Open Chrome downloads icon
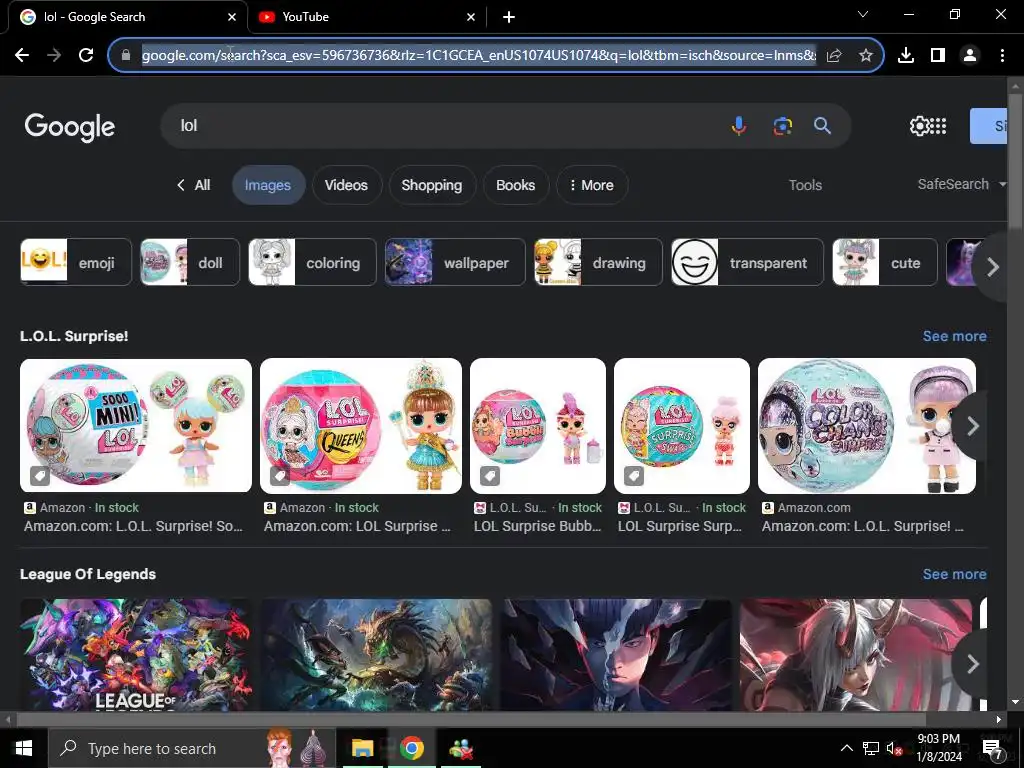 pos(906,56)
